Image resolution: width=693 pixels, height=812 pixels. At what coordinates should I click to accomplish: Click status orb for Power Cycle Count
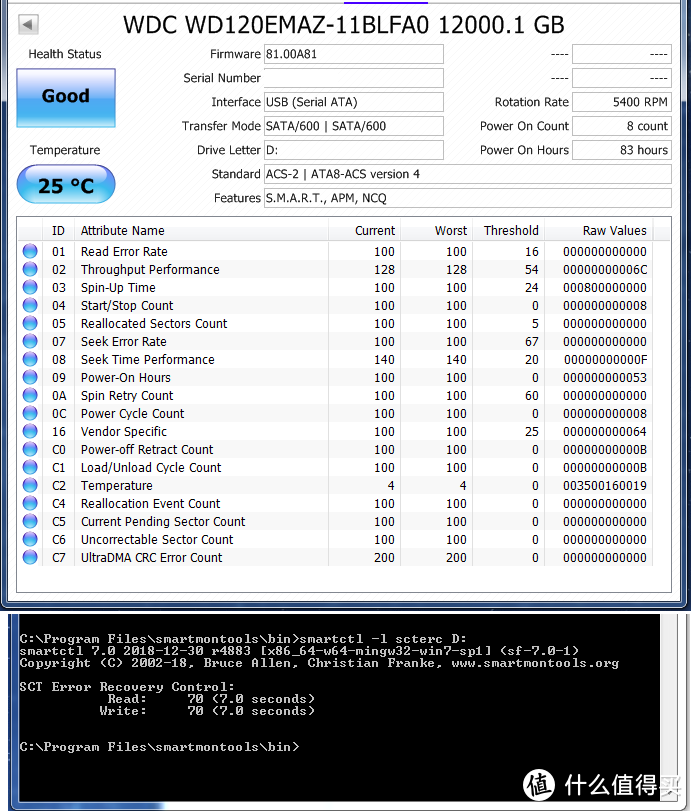tap(30, 413)
